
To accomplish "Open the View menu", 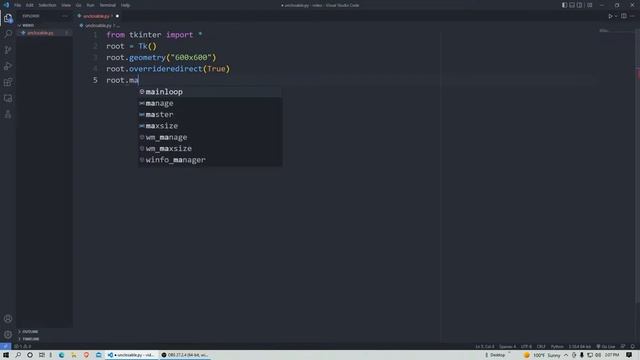I will coord(66,5).
